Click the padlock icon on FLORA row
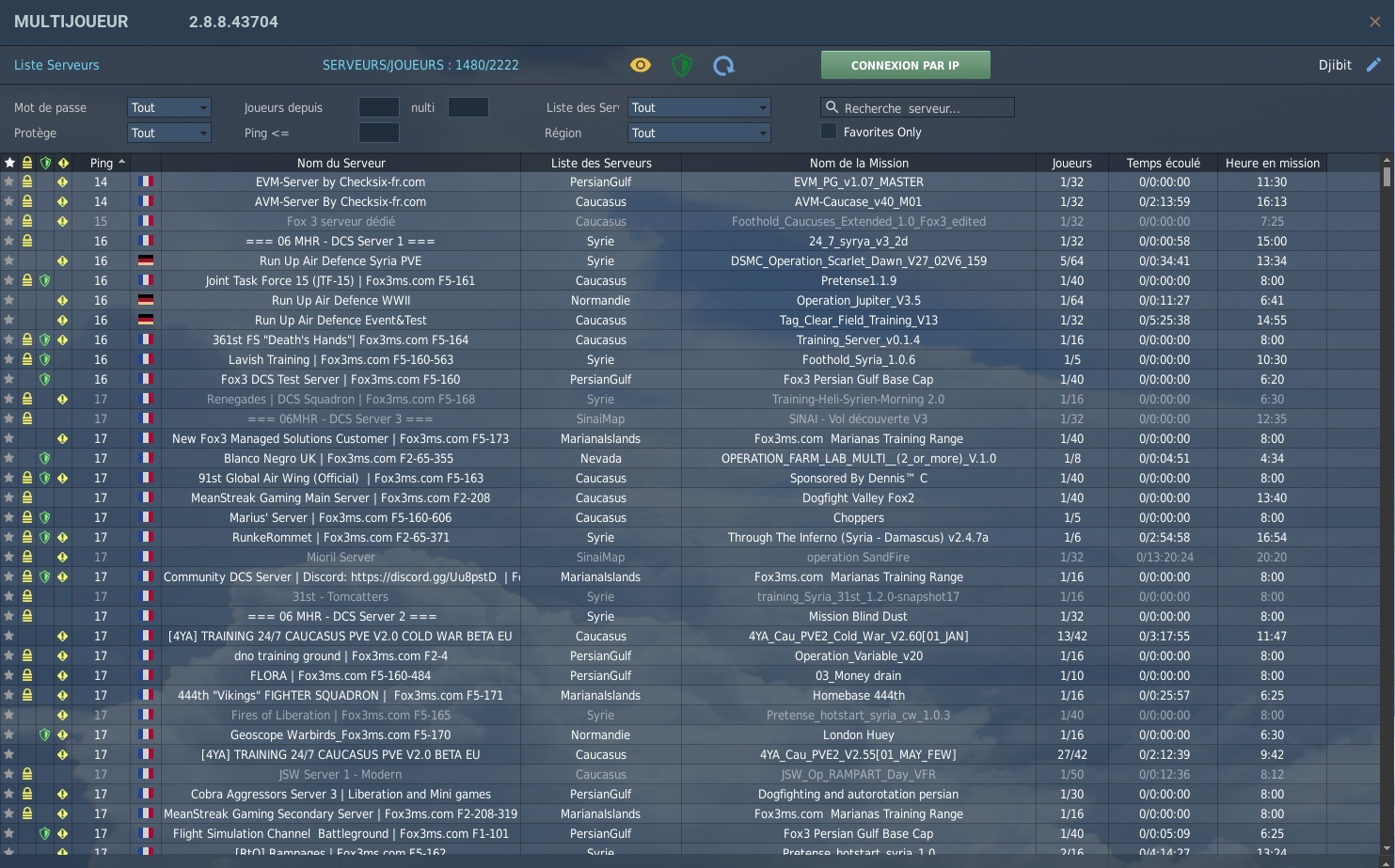Screen dimensions: 1395x868 pos(27,675)
